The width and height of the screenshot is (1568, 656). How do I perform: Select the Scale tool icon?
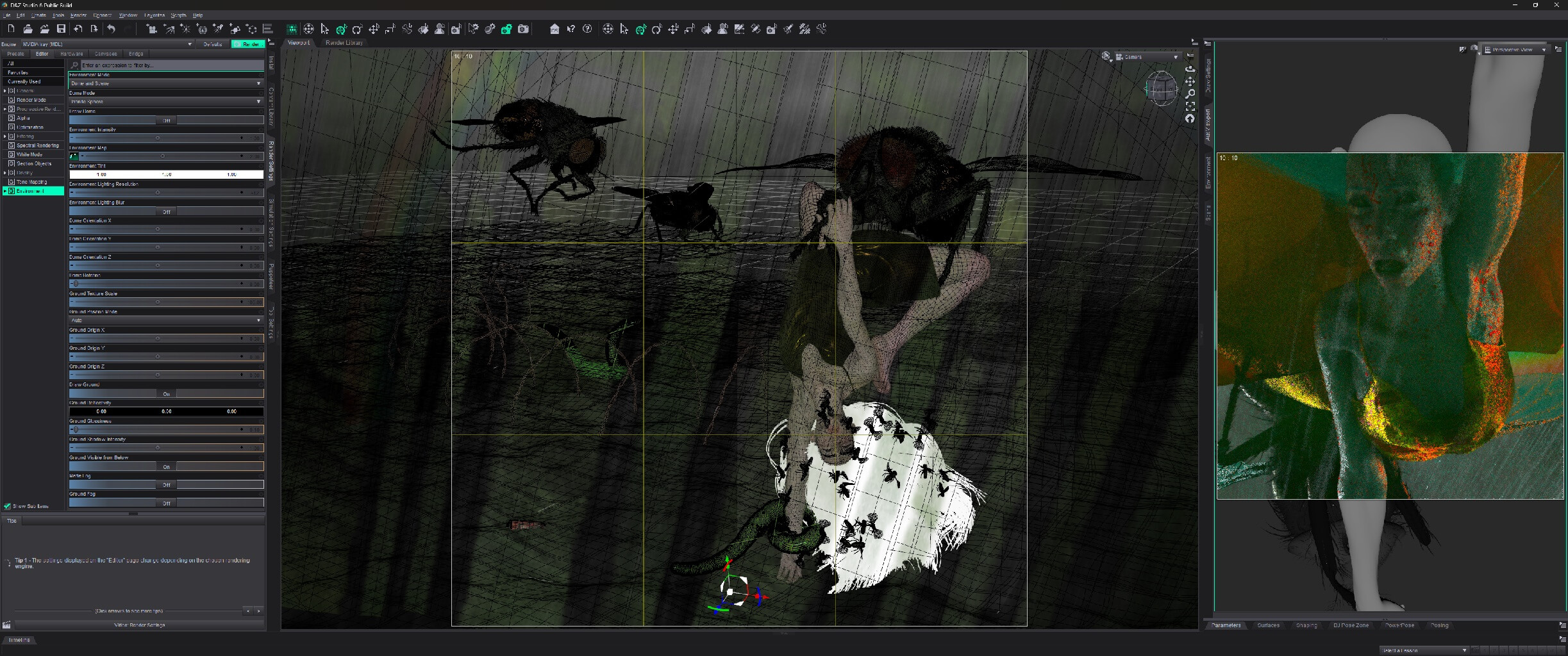click(x=390, y=29)
